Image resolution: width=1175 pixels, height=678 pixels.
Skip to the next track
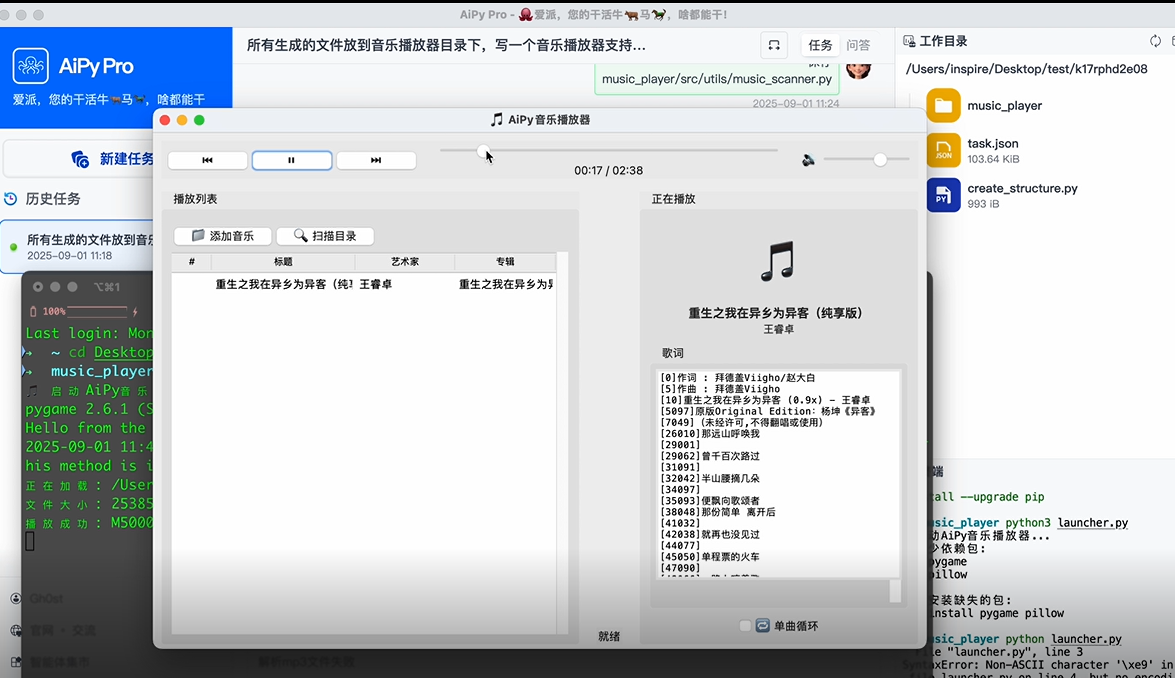click(376, 160)
